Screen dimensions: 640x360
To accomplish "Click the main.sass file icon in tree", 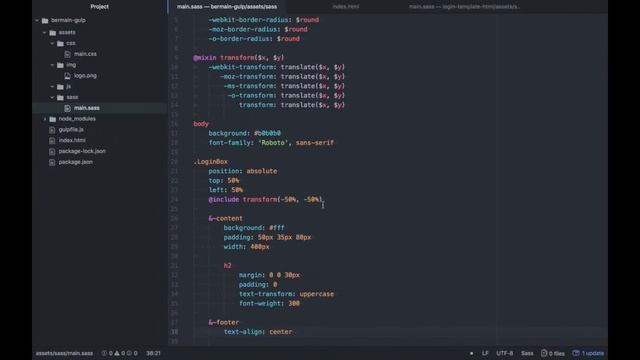I will 68,108.
